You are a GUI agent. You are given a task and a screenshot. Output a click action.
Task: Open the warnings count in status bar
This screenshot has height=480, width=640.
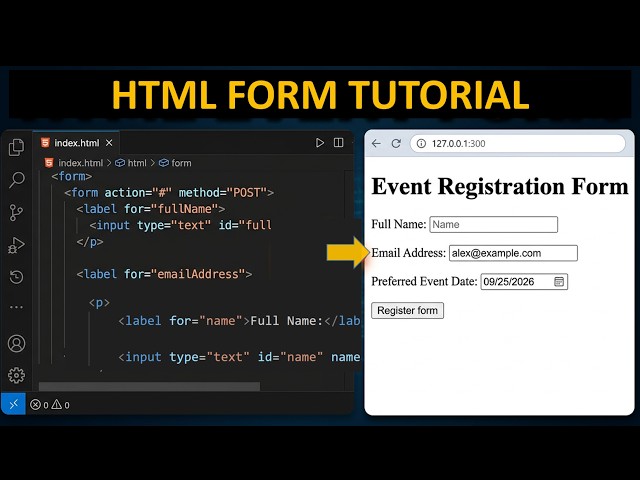(x=60, y=405)
